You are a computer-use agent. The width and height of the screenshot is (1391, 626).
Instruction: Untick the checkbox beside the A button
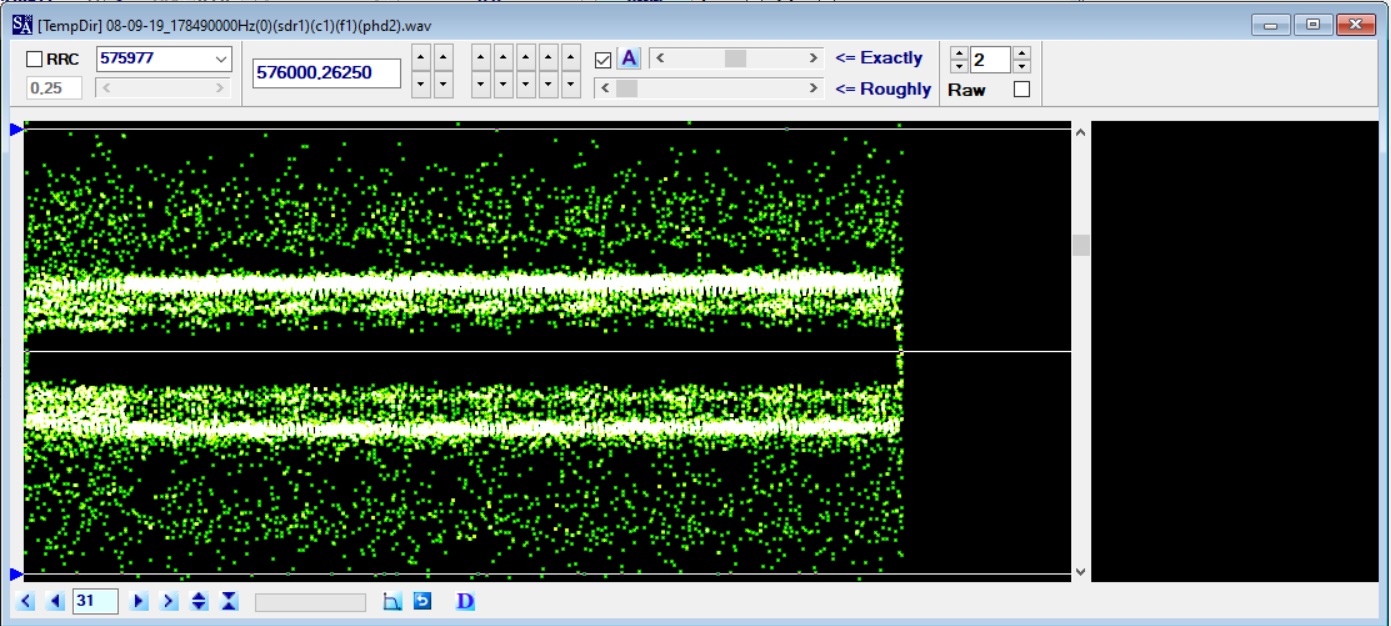603,60
